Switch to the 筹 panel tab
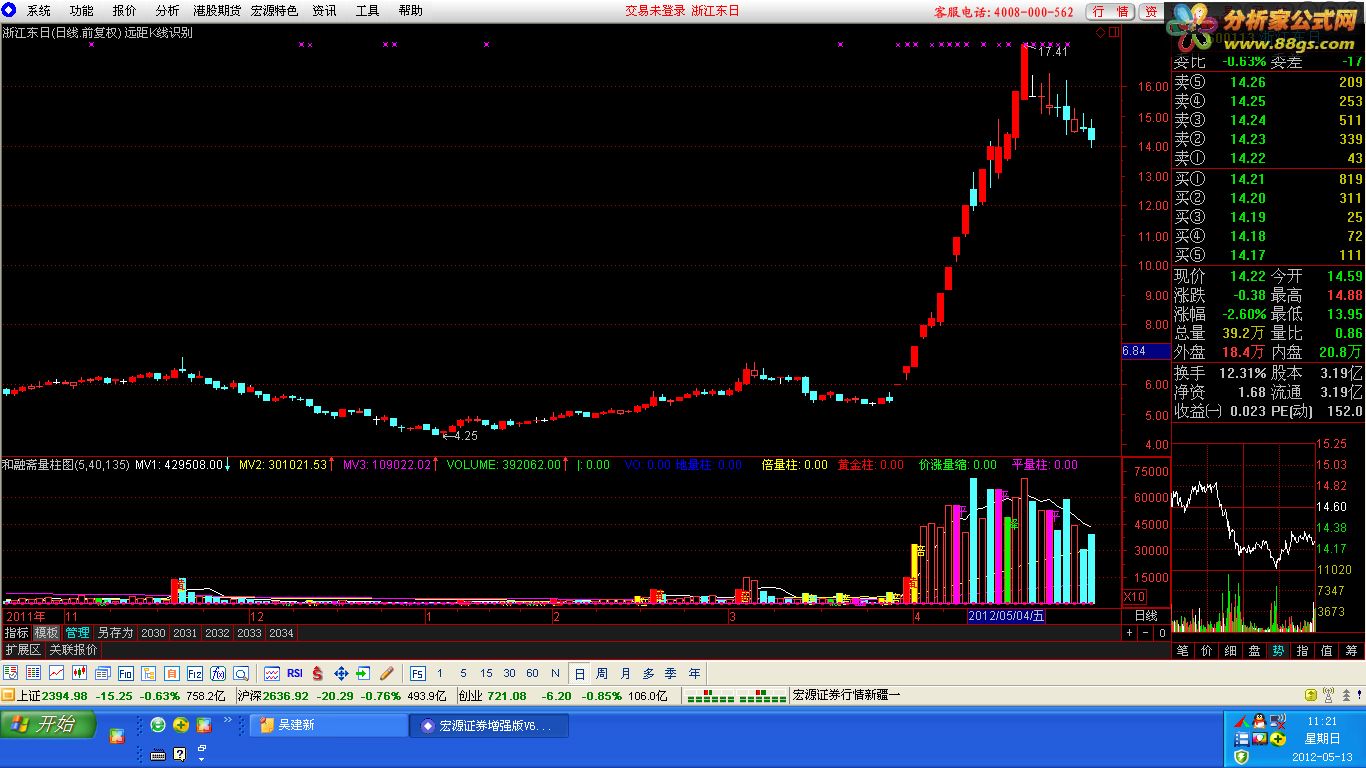The image size is (1366, 768). coord(1352,650)
